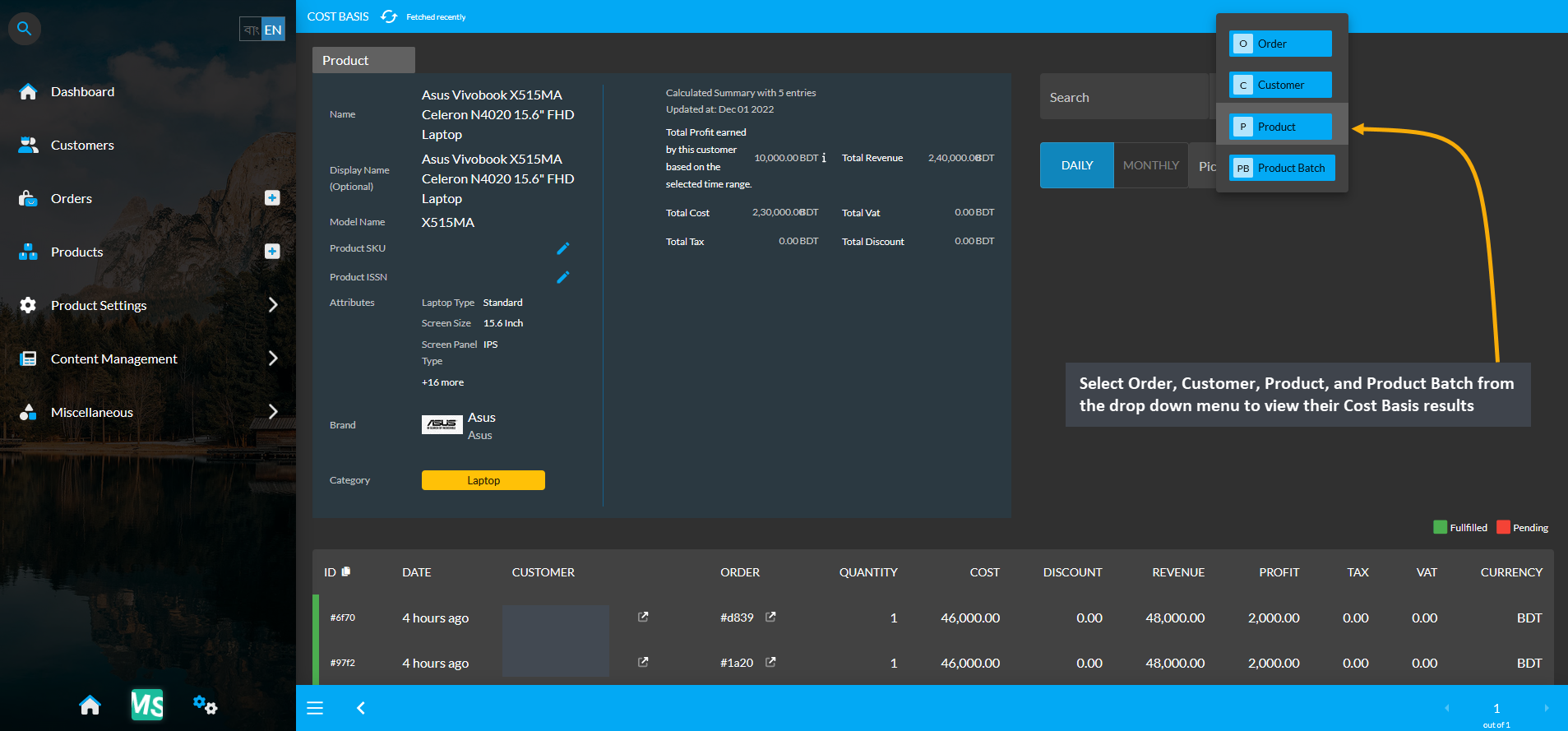Show +16 more attributes

pyautogui.click(x=442, y=382)
